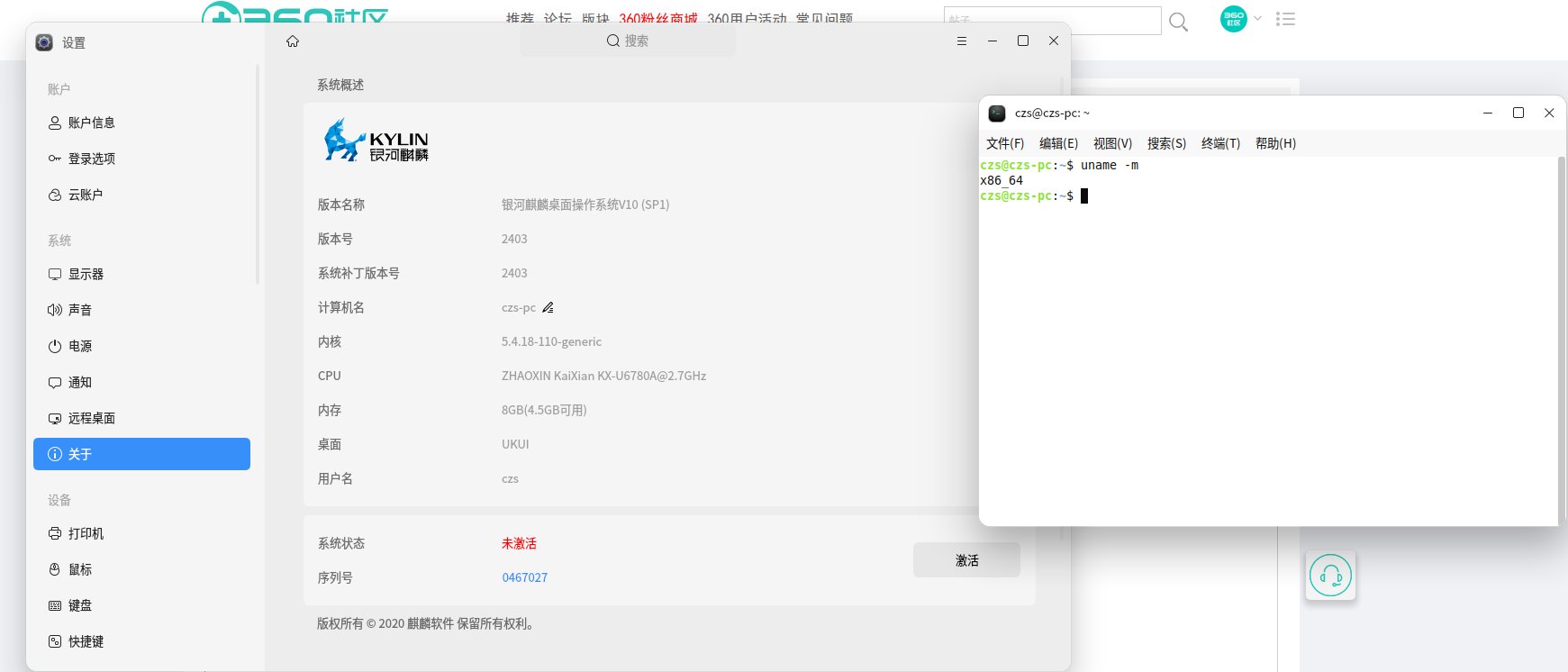The height and width of the screenshot is (672, 1568).
Task: Close the Settings window
Action: point(1054,41)
